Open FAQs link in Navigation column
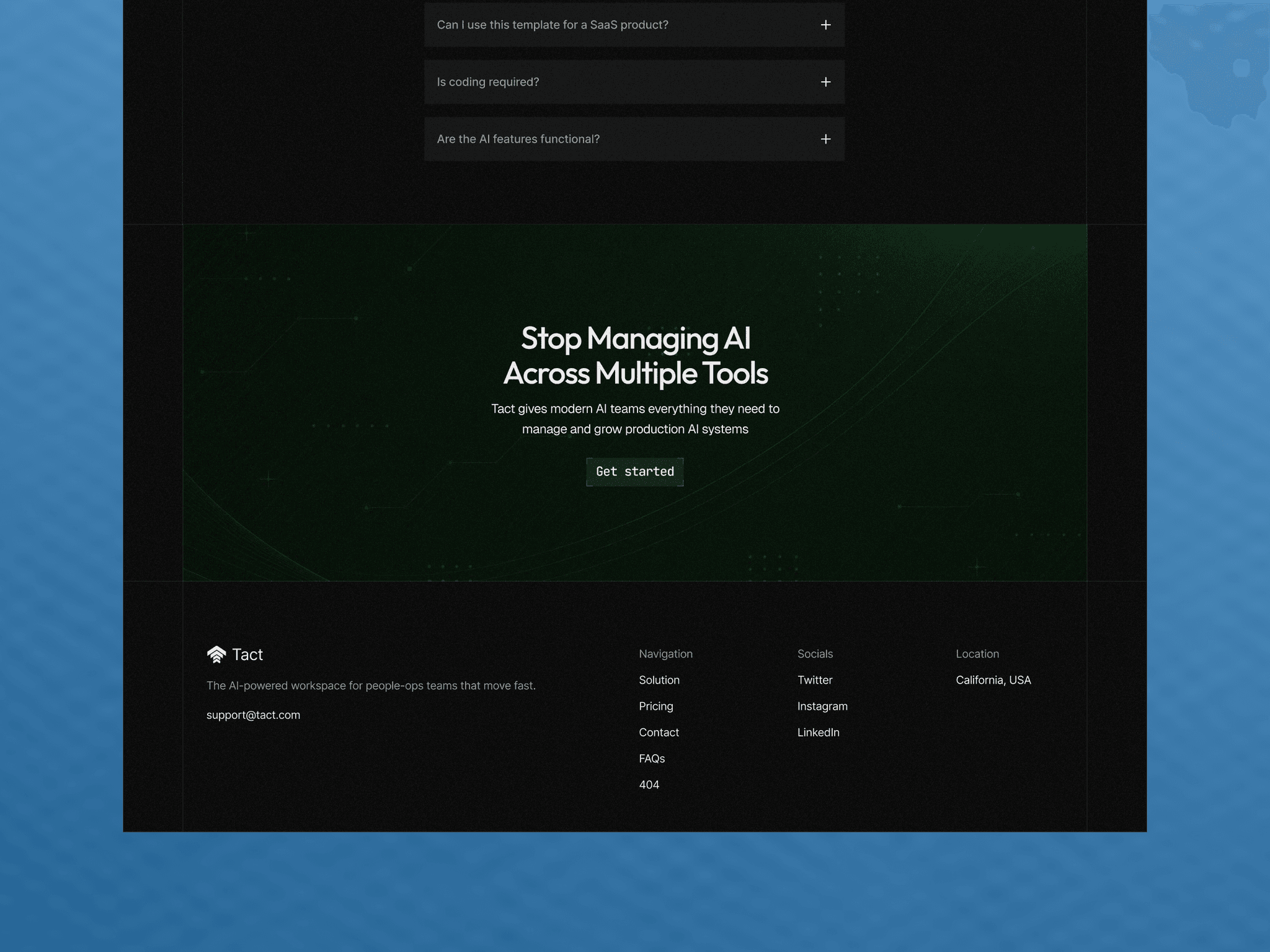The height and width of the screenshot is (952, 1270). (x=652, y=759)
